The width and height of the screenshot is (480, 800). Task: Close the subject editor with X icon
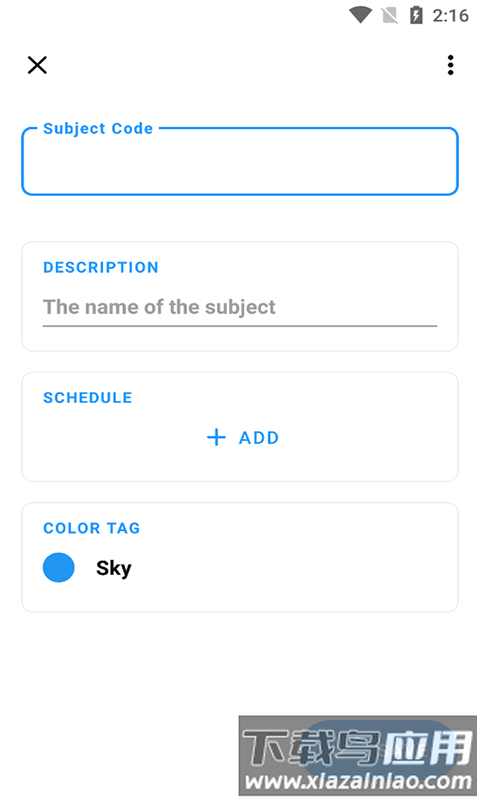coord(37,65)
